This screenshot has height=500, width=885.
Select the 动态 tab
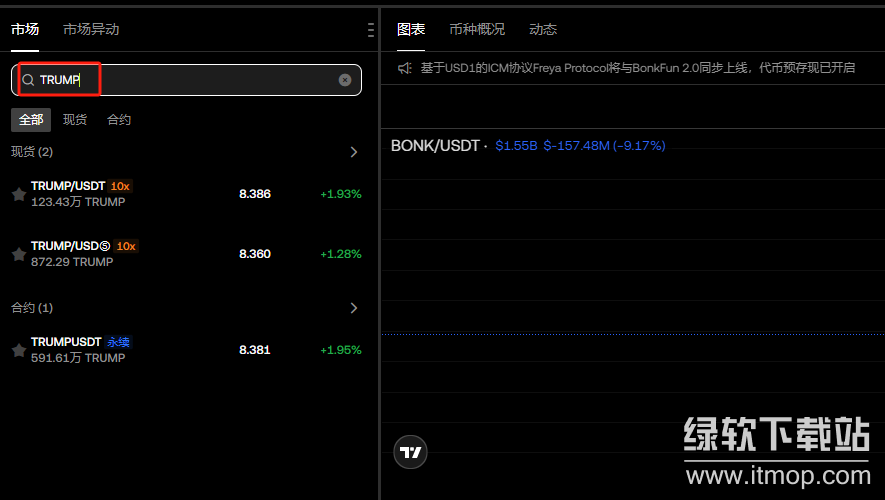(x=543, y=29)
